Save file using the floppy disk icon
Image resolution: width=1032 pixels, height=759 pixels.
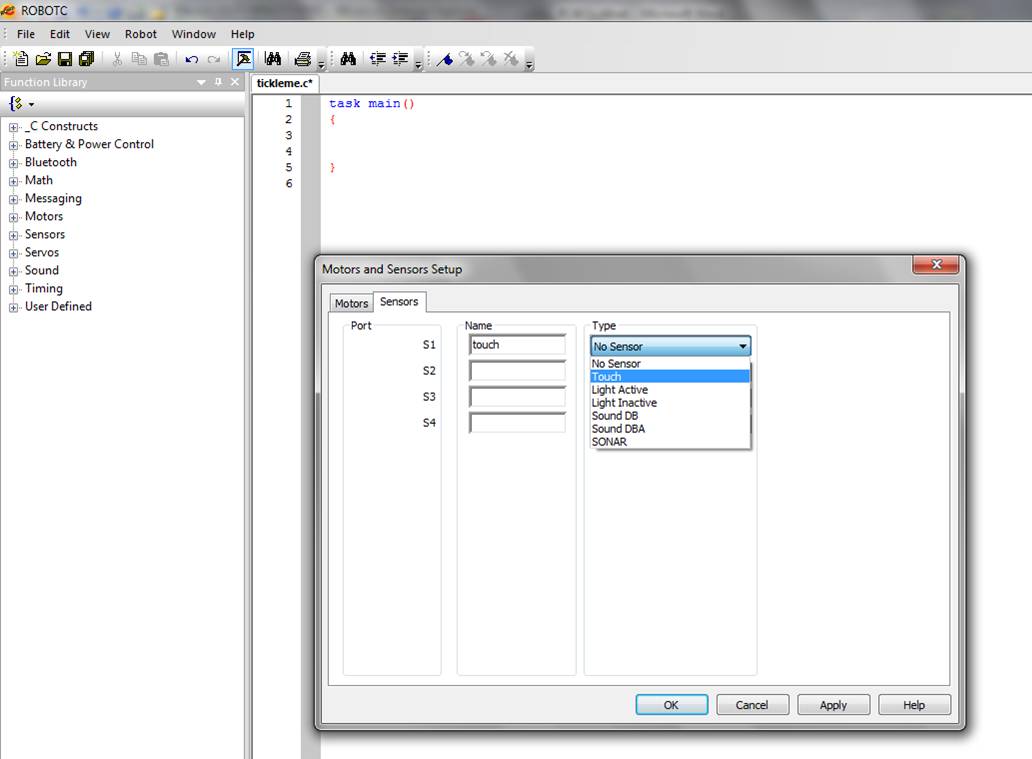64,59
